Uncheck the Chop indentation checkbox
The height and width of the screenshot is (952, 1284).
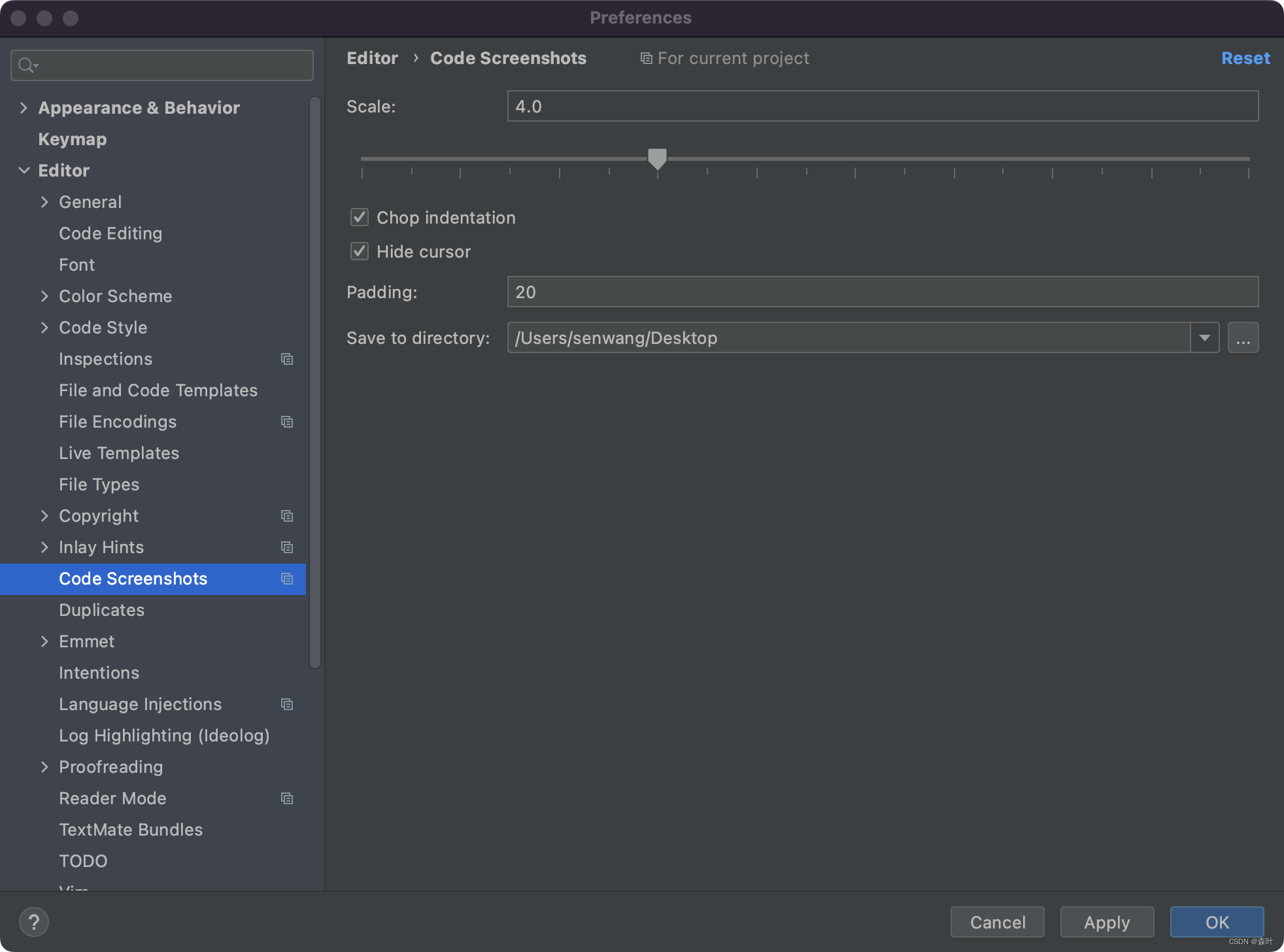tap(360, 218)
